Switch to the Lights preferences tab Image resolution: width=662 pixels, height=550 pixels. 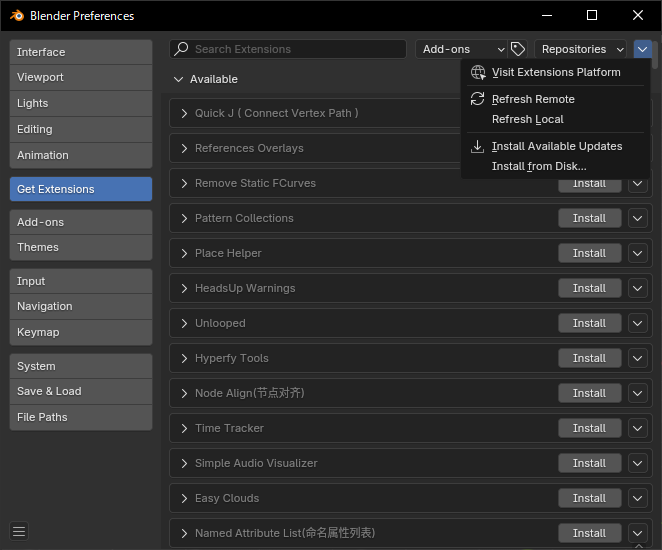pos(81,103)
